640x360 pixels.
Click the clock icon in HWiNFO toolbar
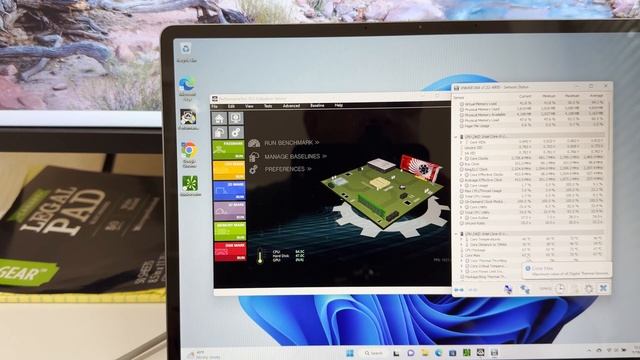coord(560,289)
